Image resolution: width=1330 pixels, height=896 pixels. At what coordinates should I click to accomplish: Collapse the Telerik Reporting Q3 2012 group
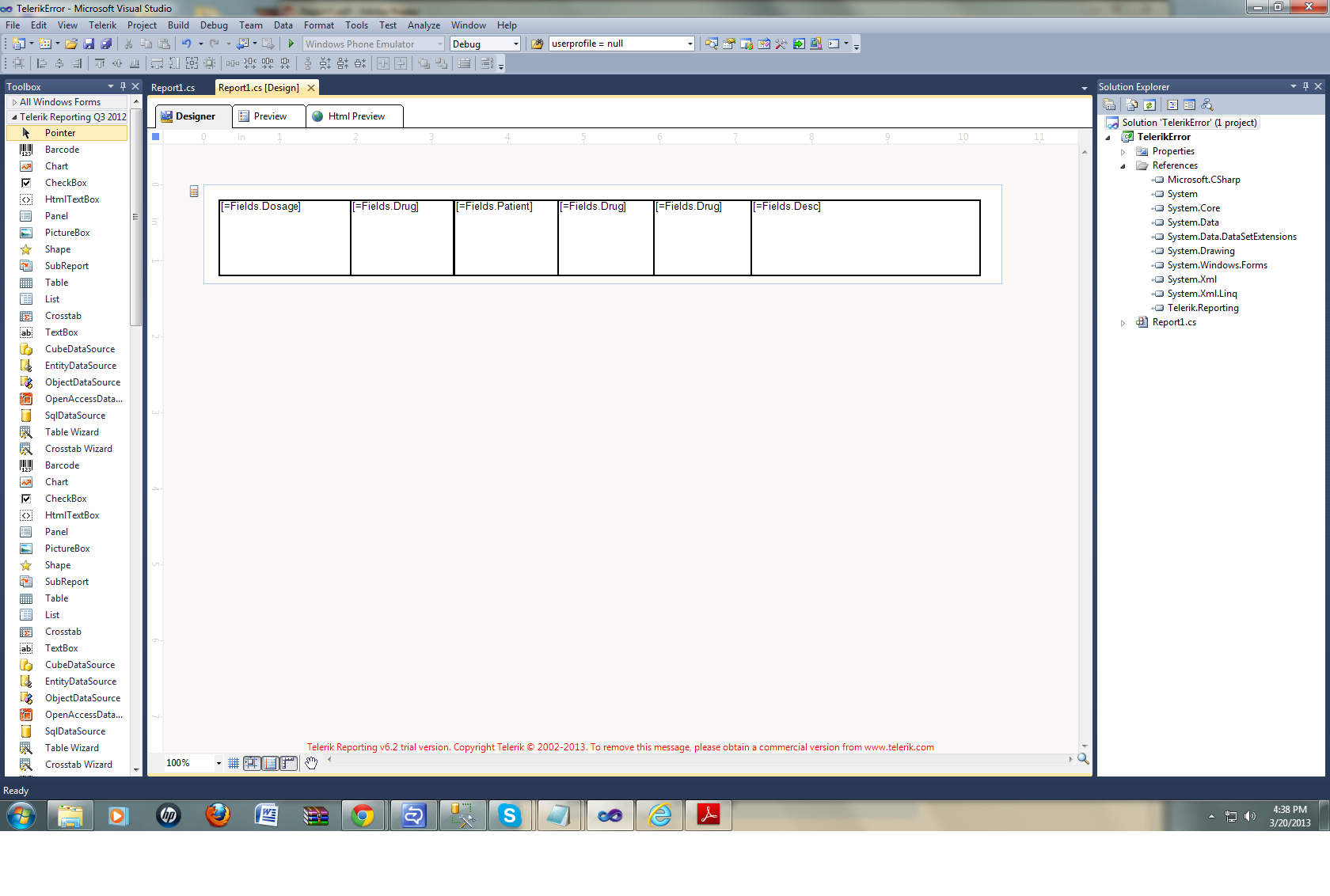coord(14,117)
